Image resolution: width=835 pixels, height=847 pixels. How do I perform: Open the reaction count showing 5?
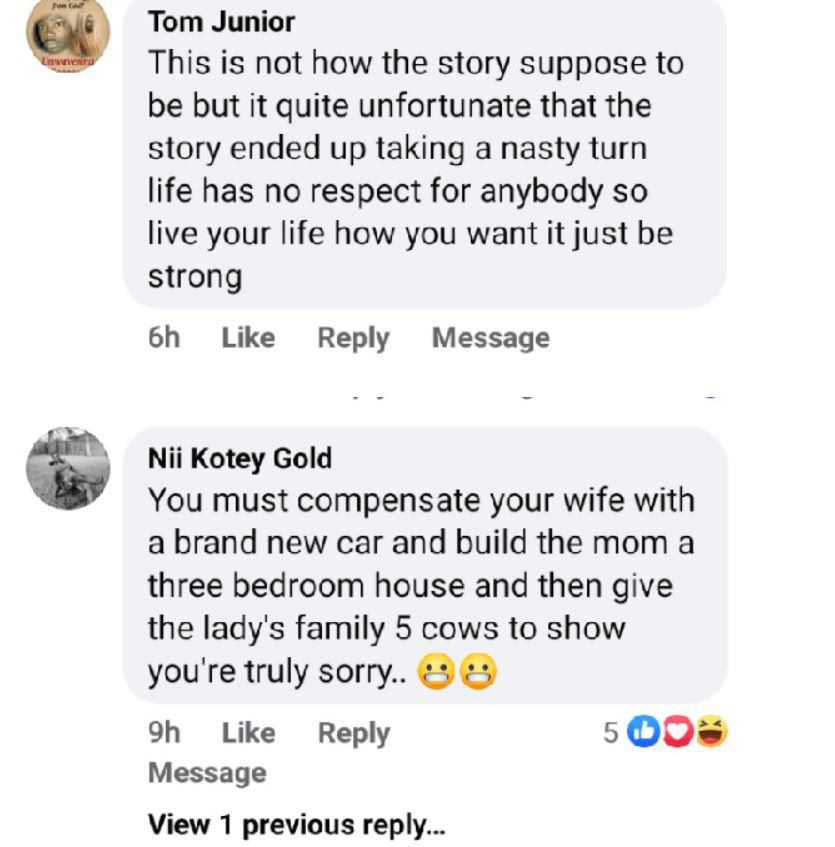(611, 733)
